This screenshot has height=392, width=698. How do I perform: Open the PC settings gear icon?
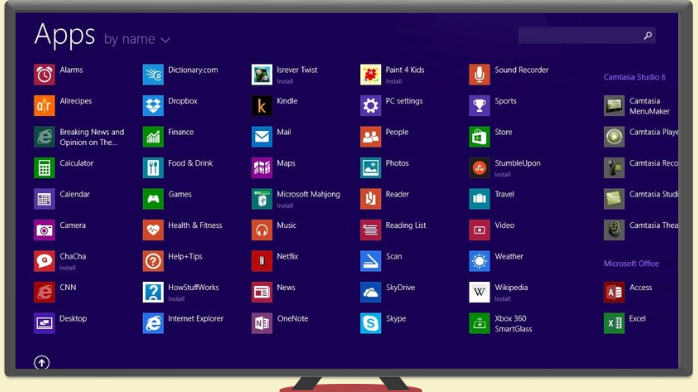coord(370,105)
